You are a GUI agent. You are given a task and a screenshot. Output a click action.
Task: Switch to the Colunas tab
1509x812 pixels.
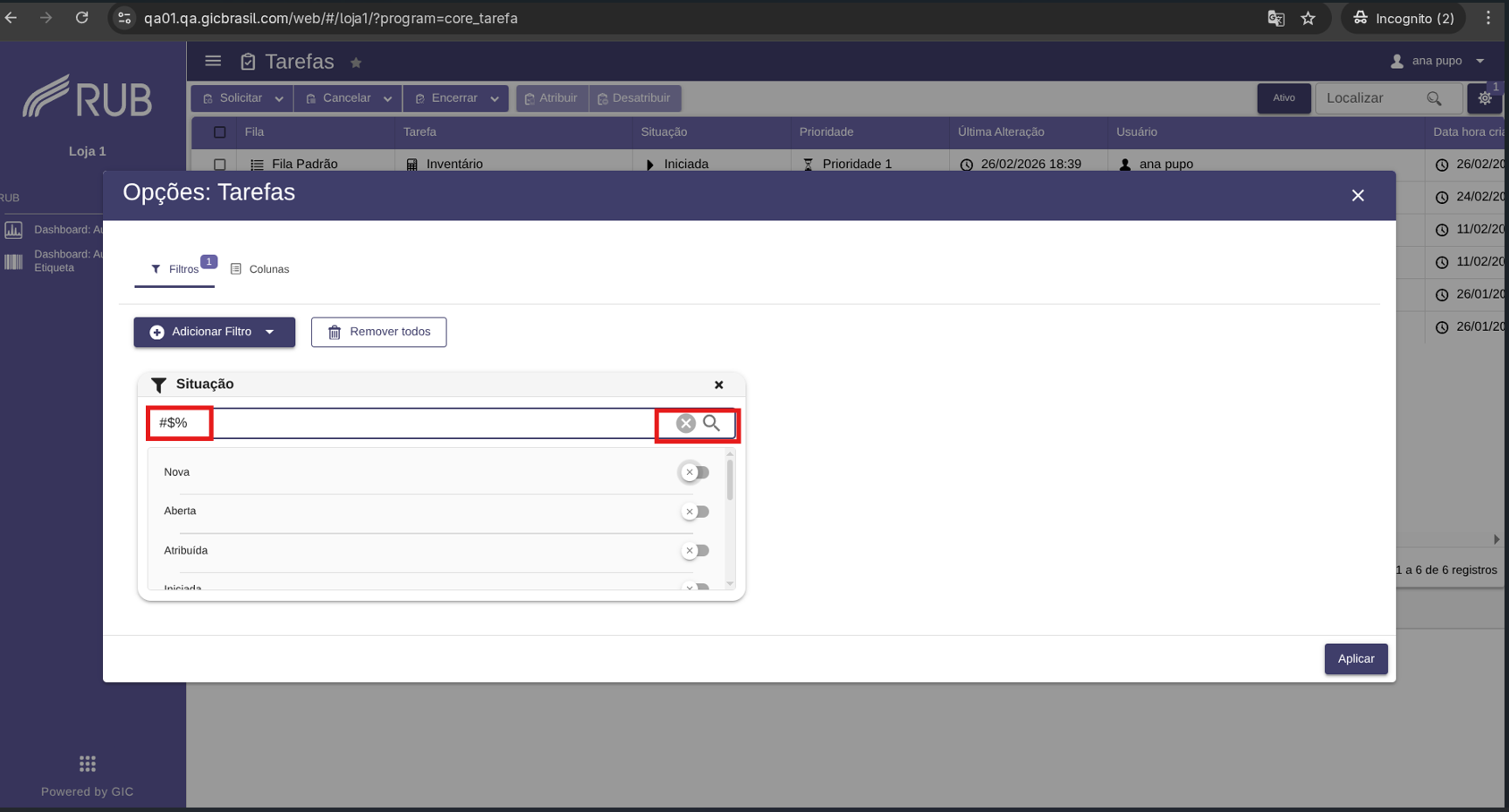point(260,269)
